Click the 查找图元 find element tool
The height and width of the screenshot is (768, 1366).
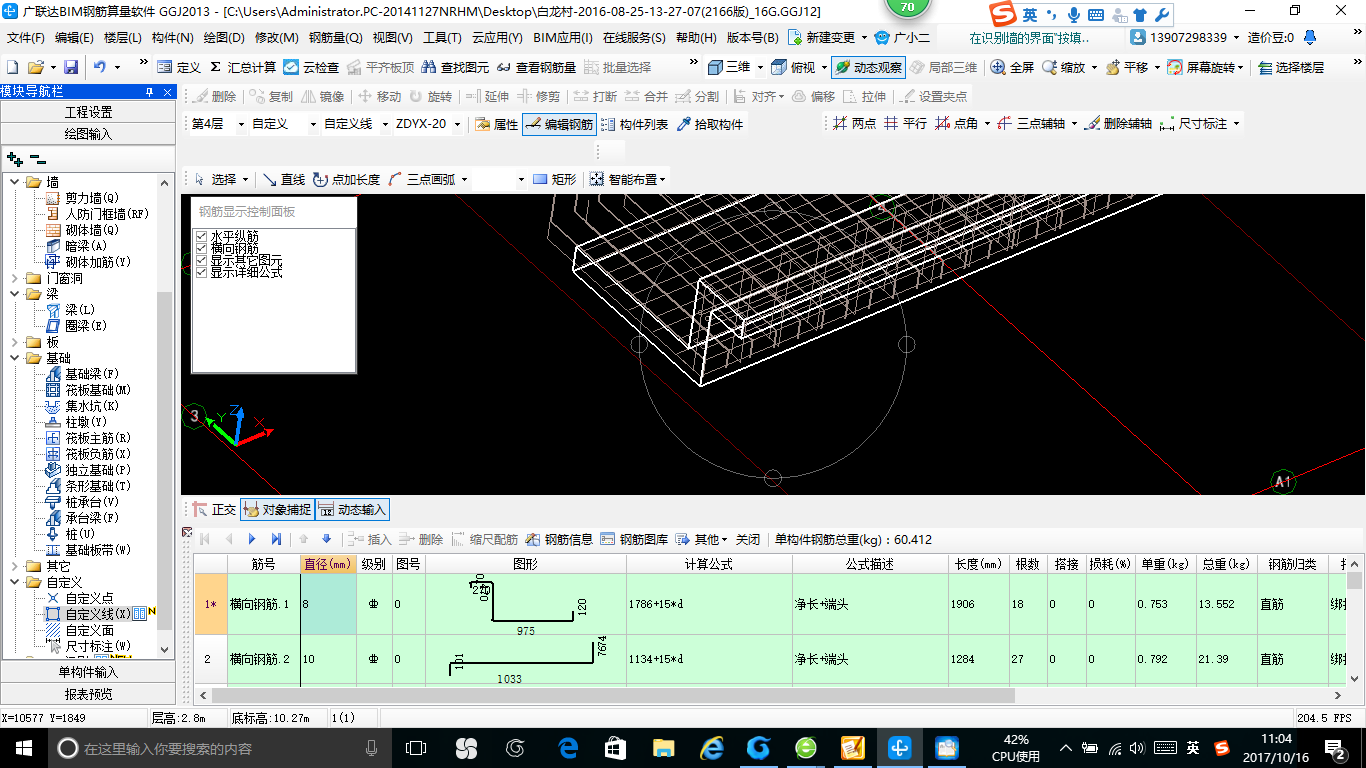pos(456,67)
